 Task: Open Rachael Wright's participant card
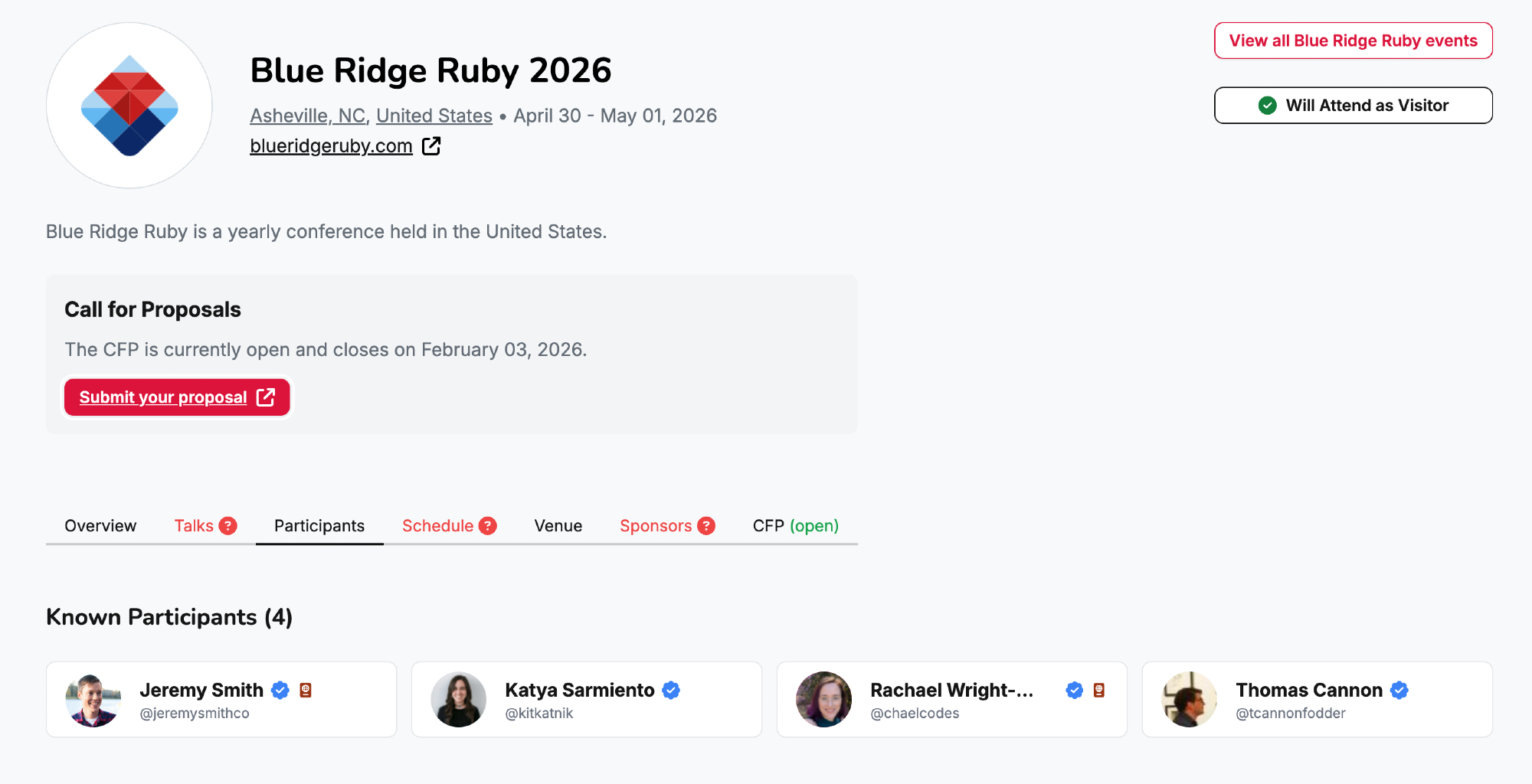(x=951, y=700)
